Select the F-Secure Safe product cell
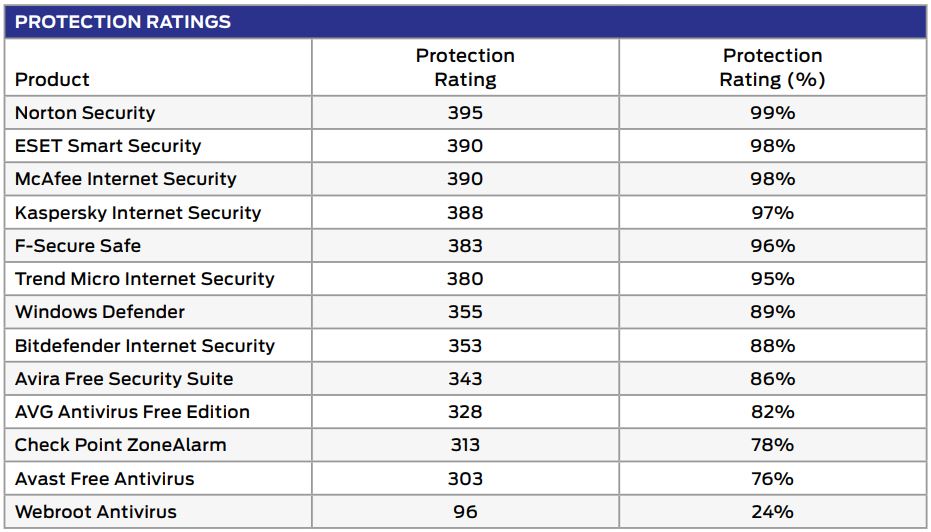The height and width of the screenshot is (532, 931). [x=78, y=246]
